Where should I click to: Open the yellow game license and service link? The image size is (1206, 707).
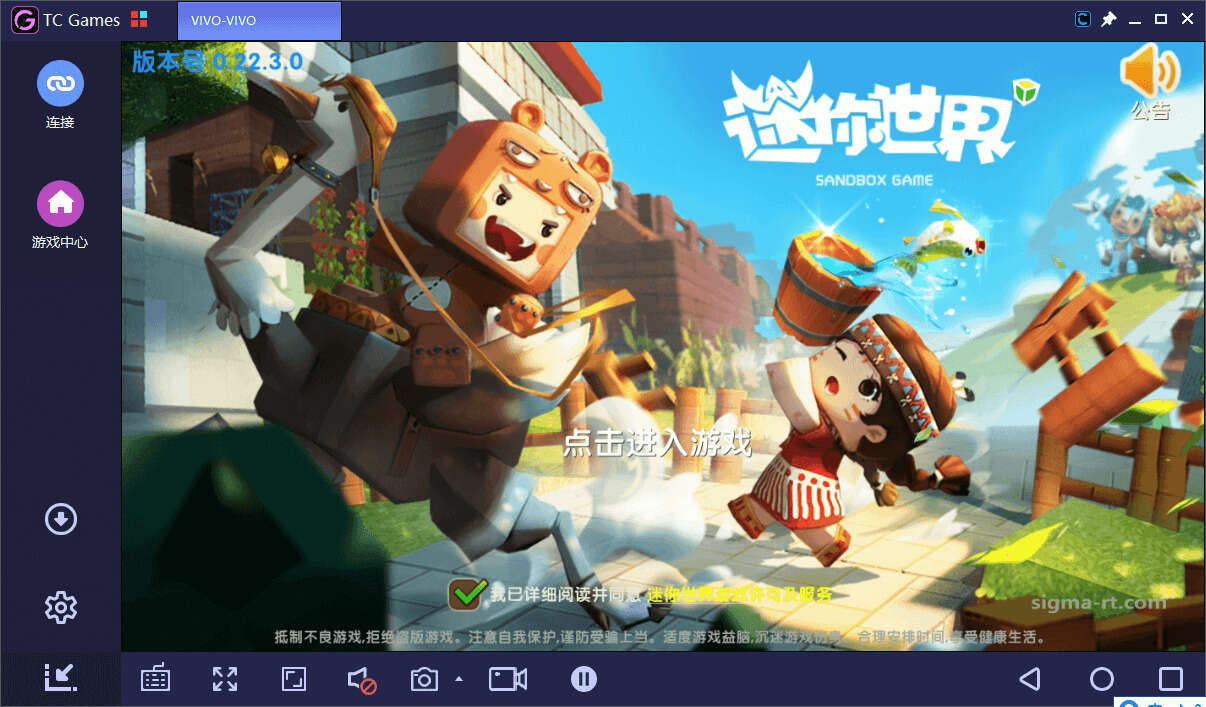point(739,594)
